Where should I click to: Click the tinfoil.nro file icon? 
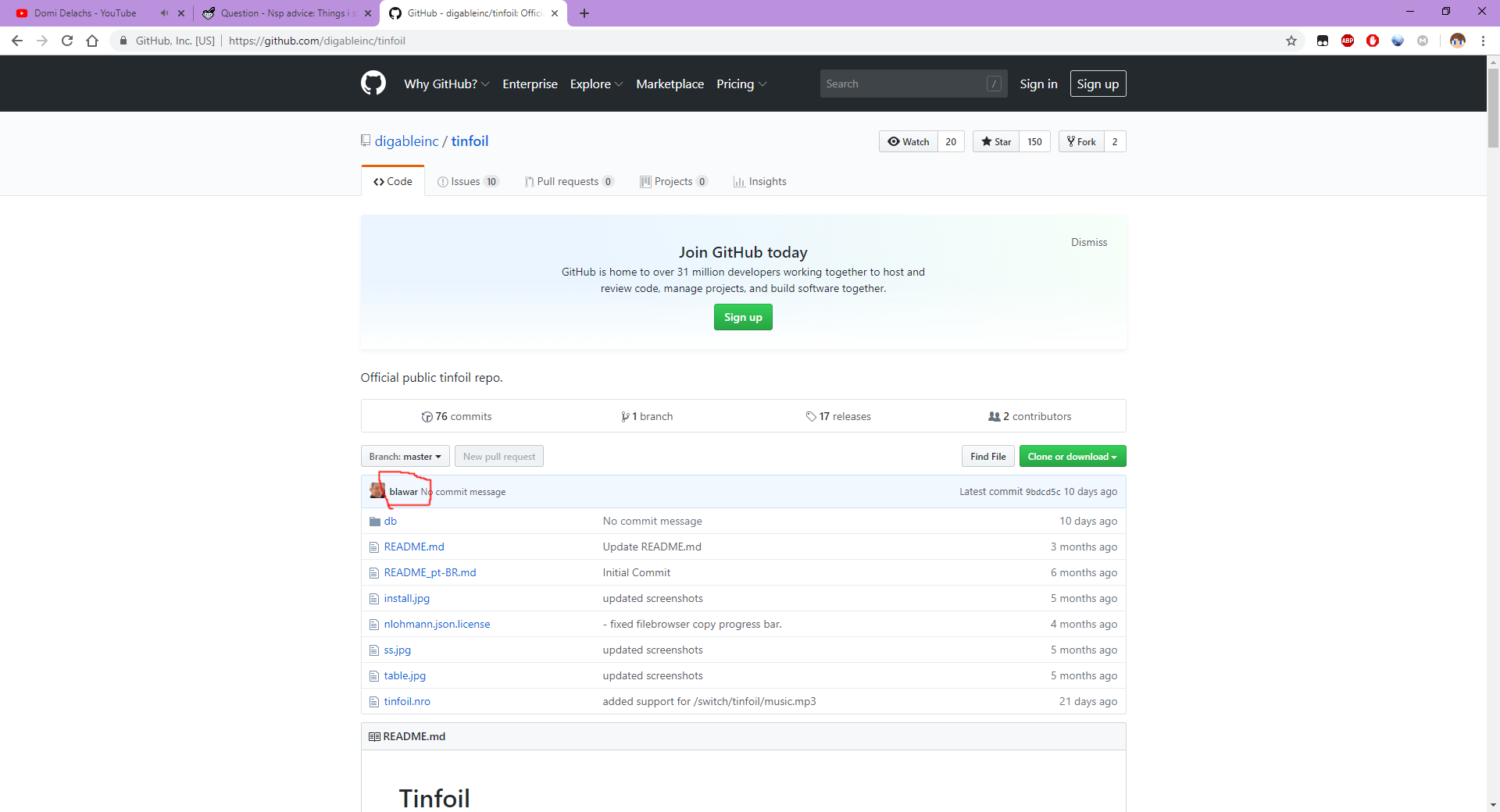374,702
